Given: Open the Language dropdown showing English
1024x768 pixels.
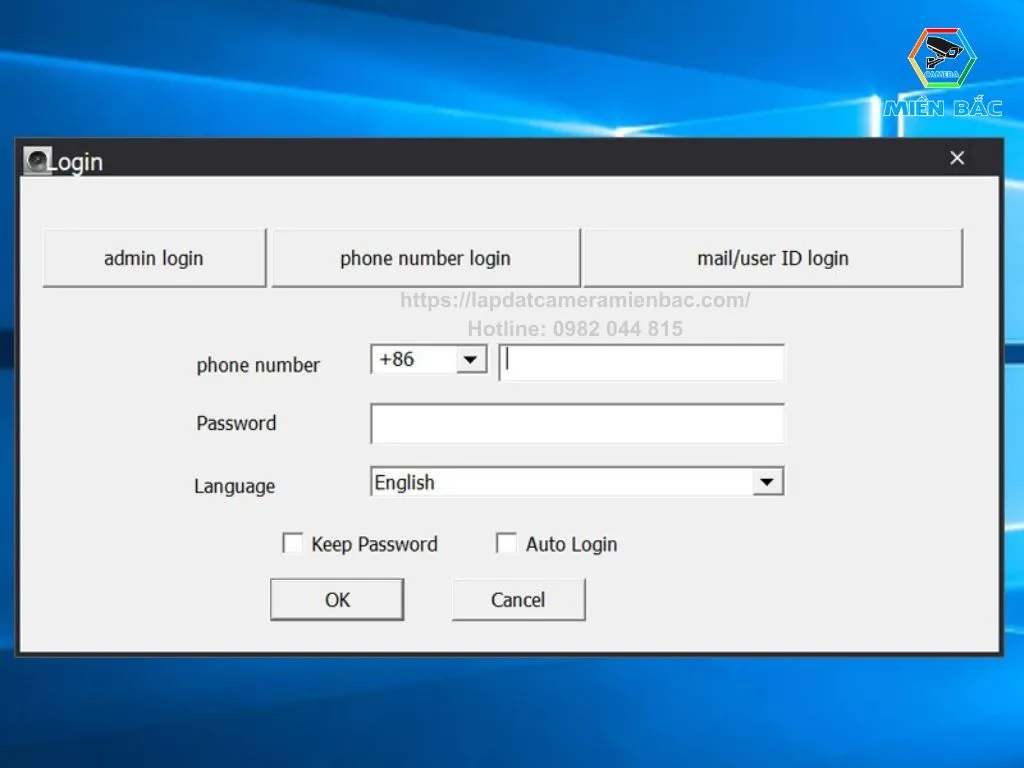Looking at the screenshot, I should [768, 481].
